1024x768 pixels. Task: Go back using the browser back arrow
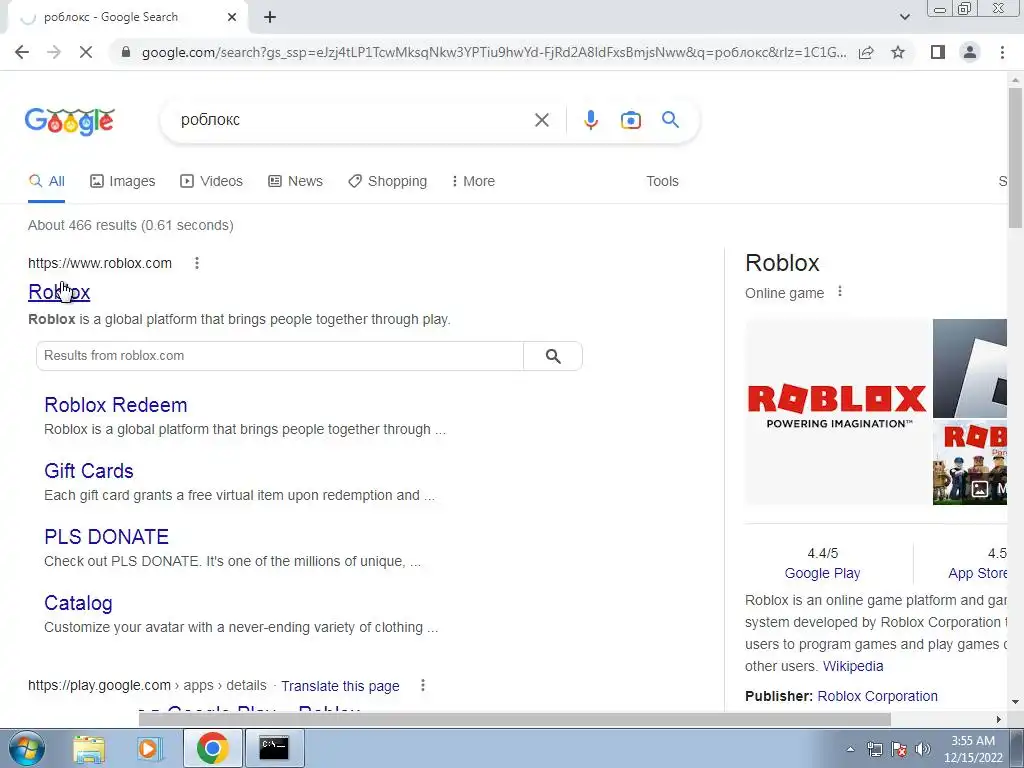(x=22, y=52)
